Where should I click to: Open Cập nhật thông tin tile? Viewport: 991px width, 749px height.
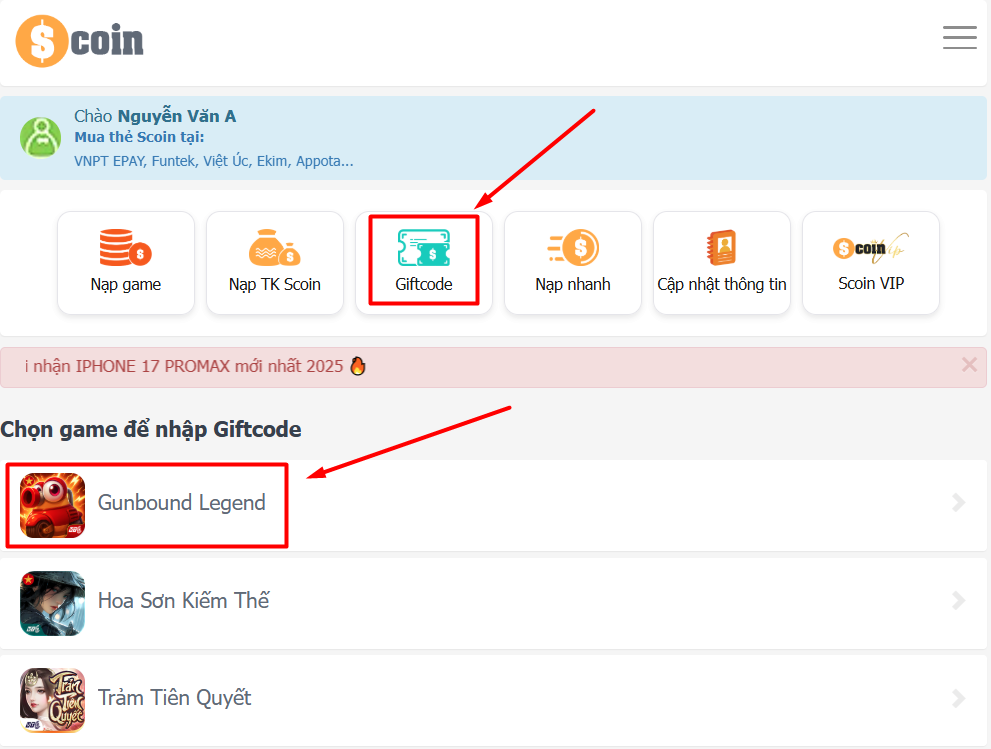[x=722, y=262]
